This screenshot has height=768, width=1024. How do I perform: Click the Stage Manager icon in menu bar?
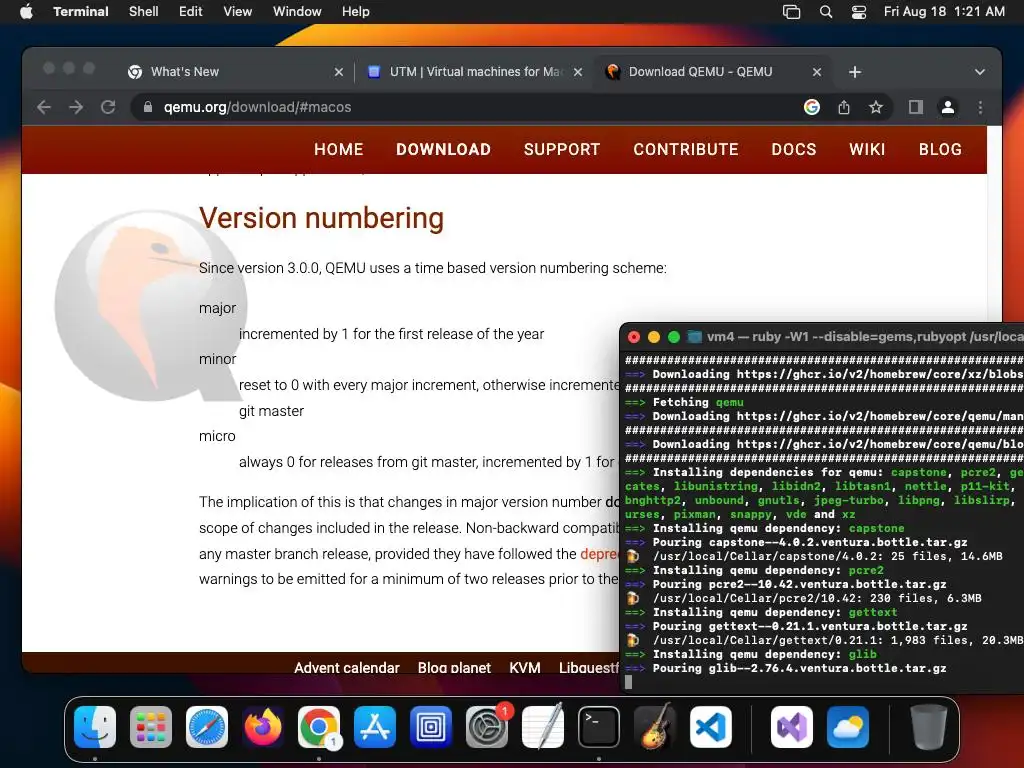791,12
